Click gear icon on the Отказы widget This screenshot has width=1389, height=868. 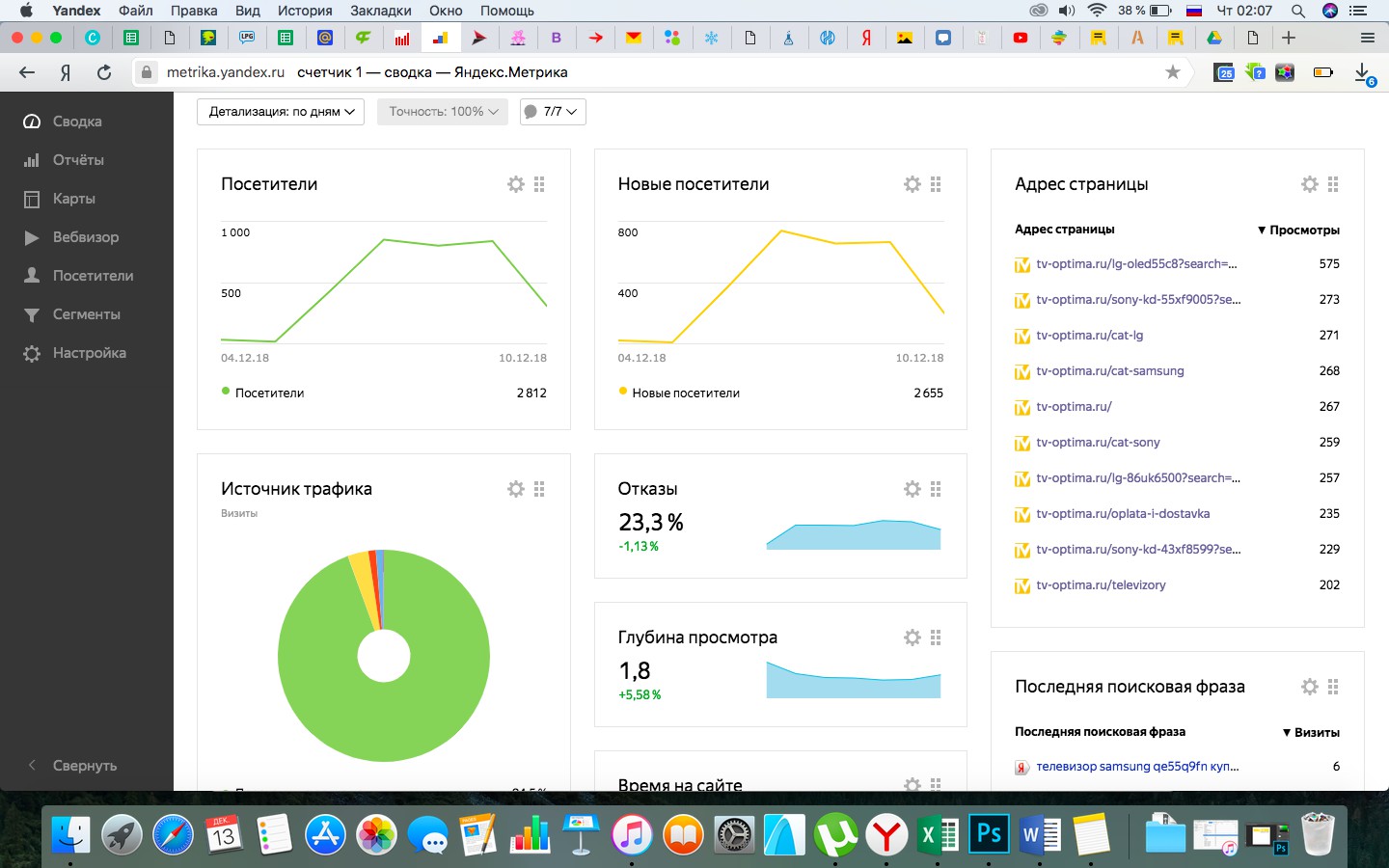click(912, 489)
